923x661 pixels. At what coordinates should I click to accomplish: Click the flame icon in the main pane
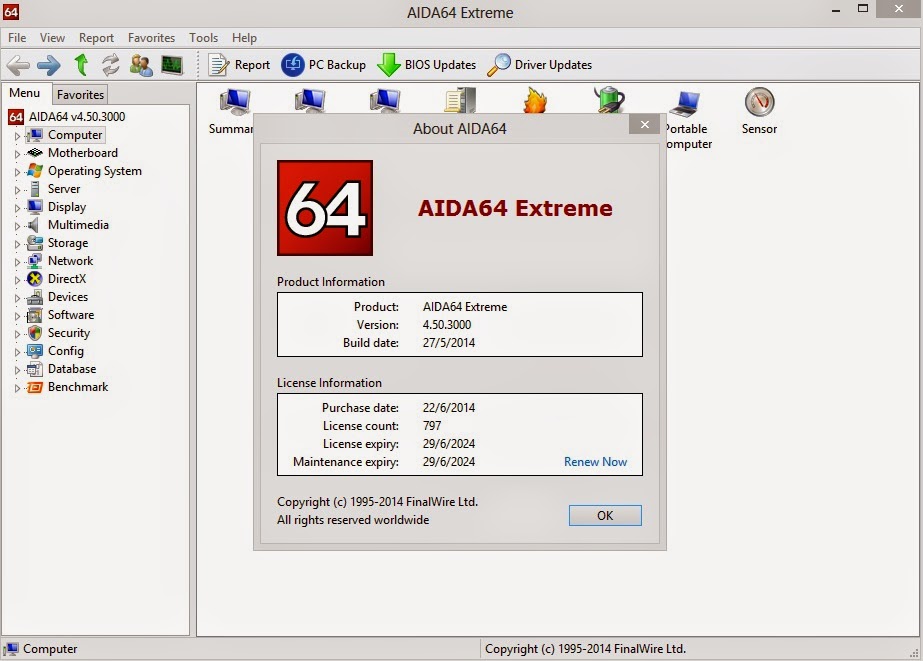[x=535, y=100]
